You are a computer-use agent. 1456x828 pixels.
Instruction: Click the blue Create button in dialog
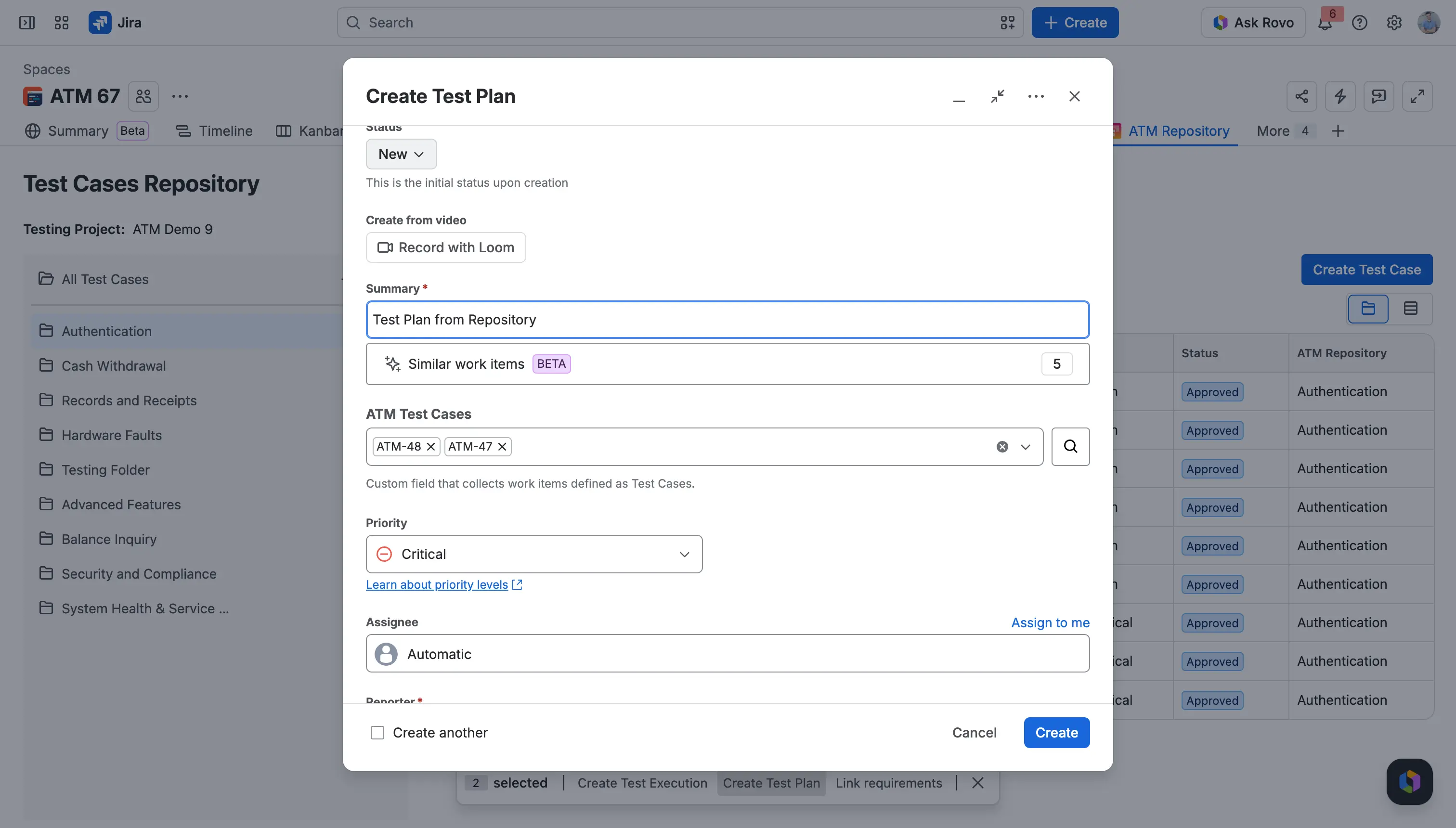tap(1056, 733)
